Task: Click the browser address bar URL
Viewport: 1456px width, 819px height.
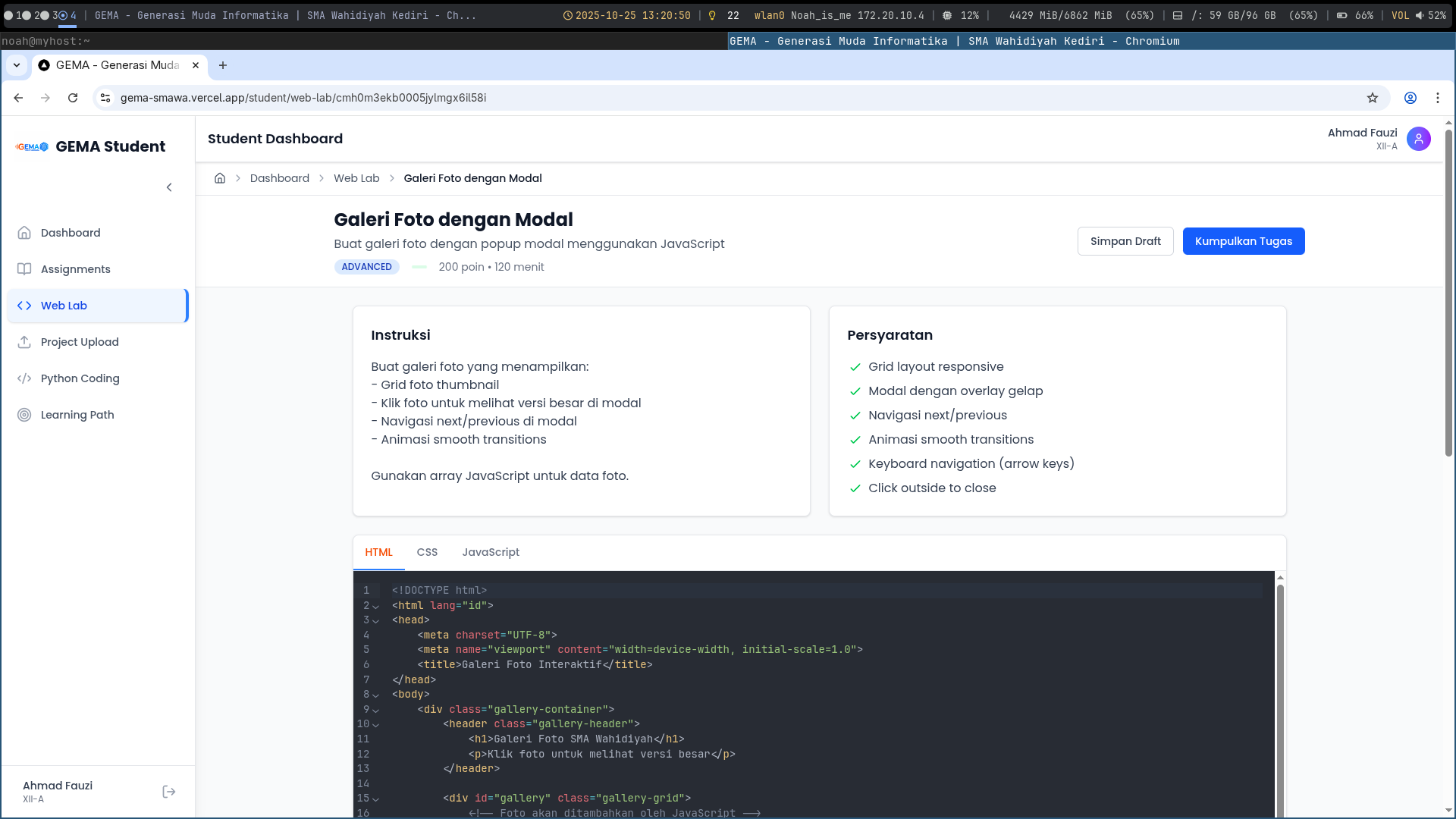Action: click(303, 98)
